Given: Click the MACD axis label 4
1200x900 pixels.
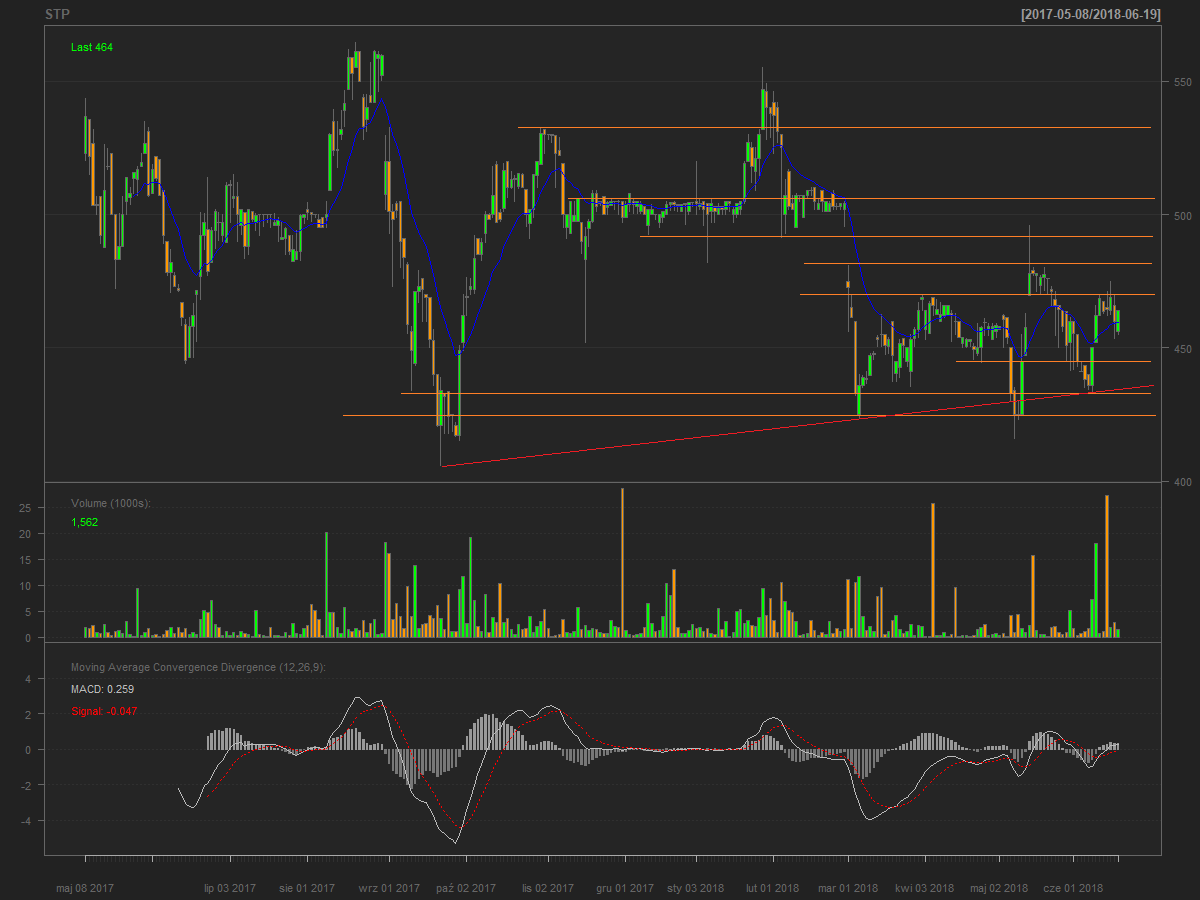Looking at the screenshot, I should tap(27, 679).
